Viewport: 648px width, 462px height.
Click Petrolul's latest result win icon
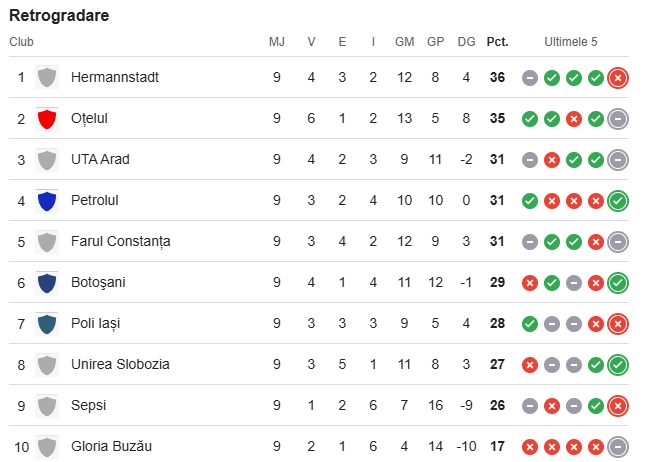pyautogui.click(x=618, y=201)
